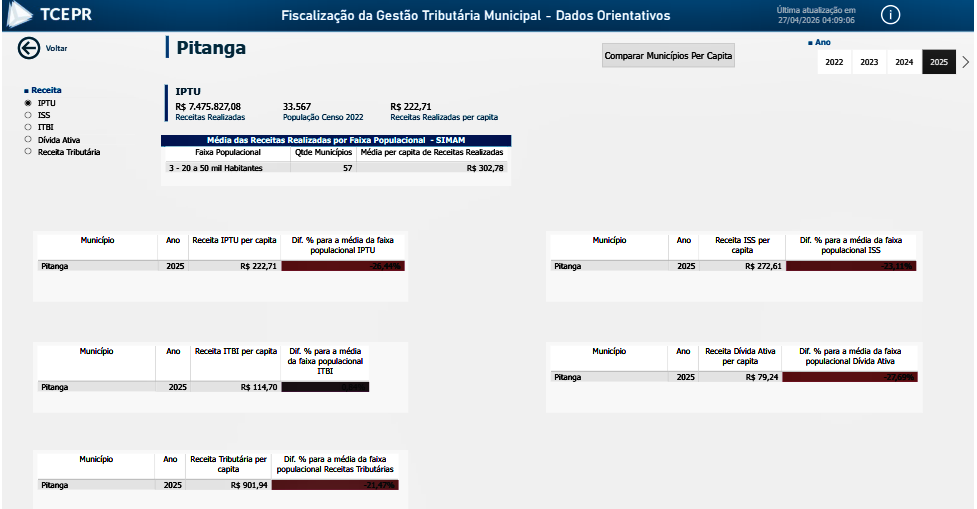Viewport: 977px width, 509px height.
Task: Click the Pitanga municipality title
Action: pyautogui.click(x=211, y=48)
